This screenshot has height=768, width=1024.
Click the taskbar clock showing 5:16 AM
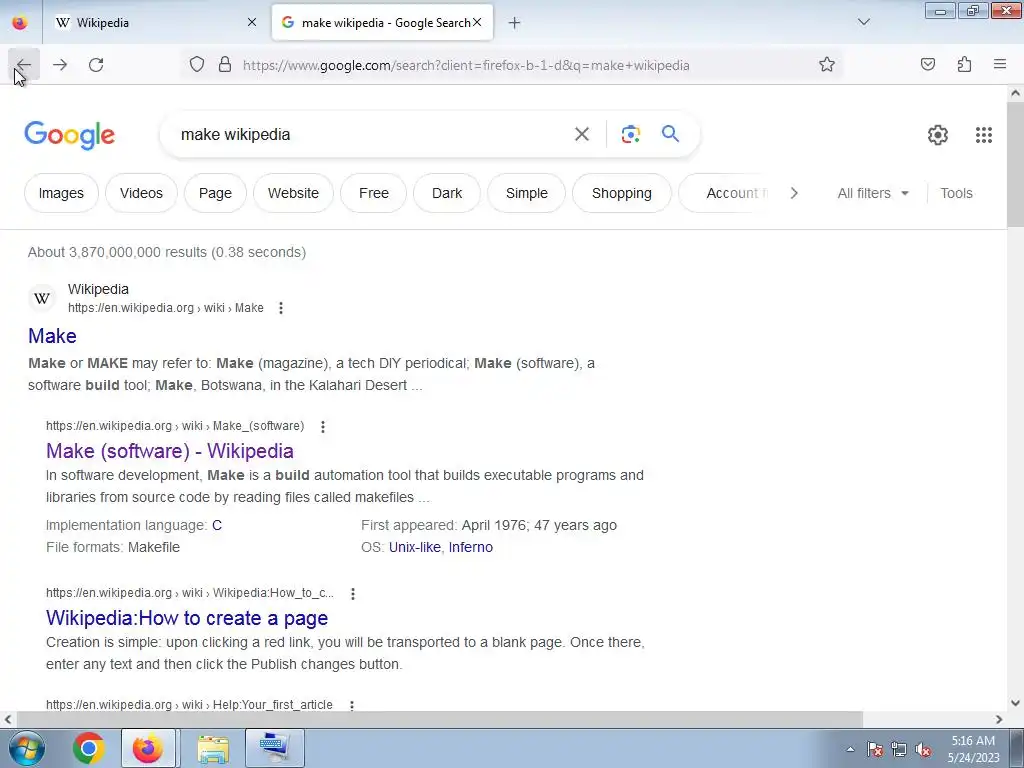[973, 749]
